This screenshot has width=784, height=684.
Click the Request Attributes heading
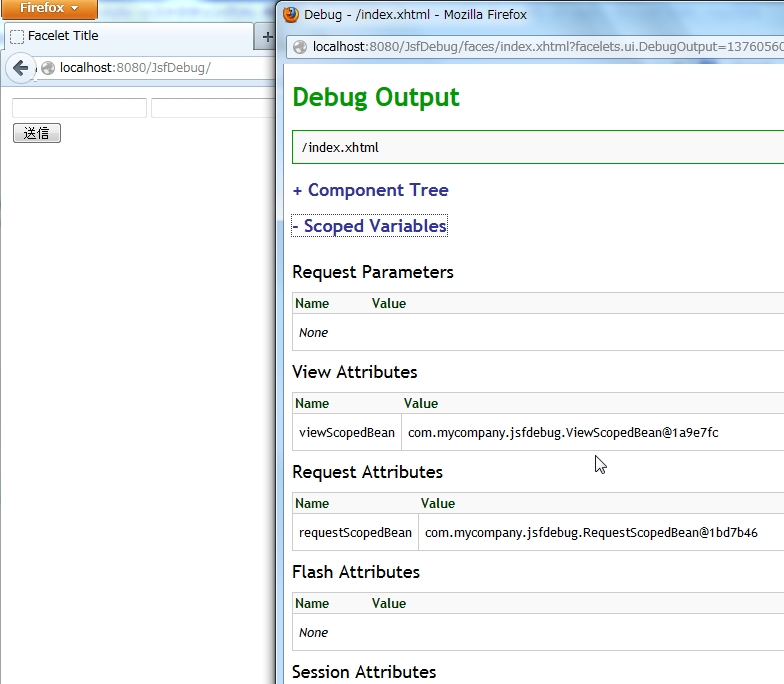point(368,472)
